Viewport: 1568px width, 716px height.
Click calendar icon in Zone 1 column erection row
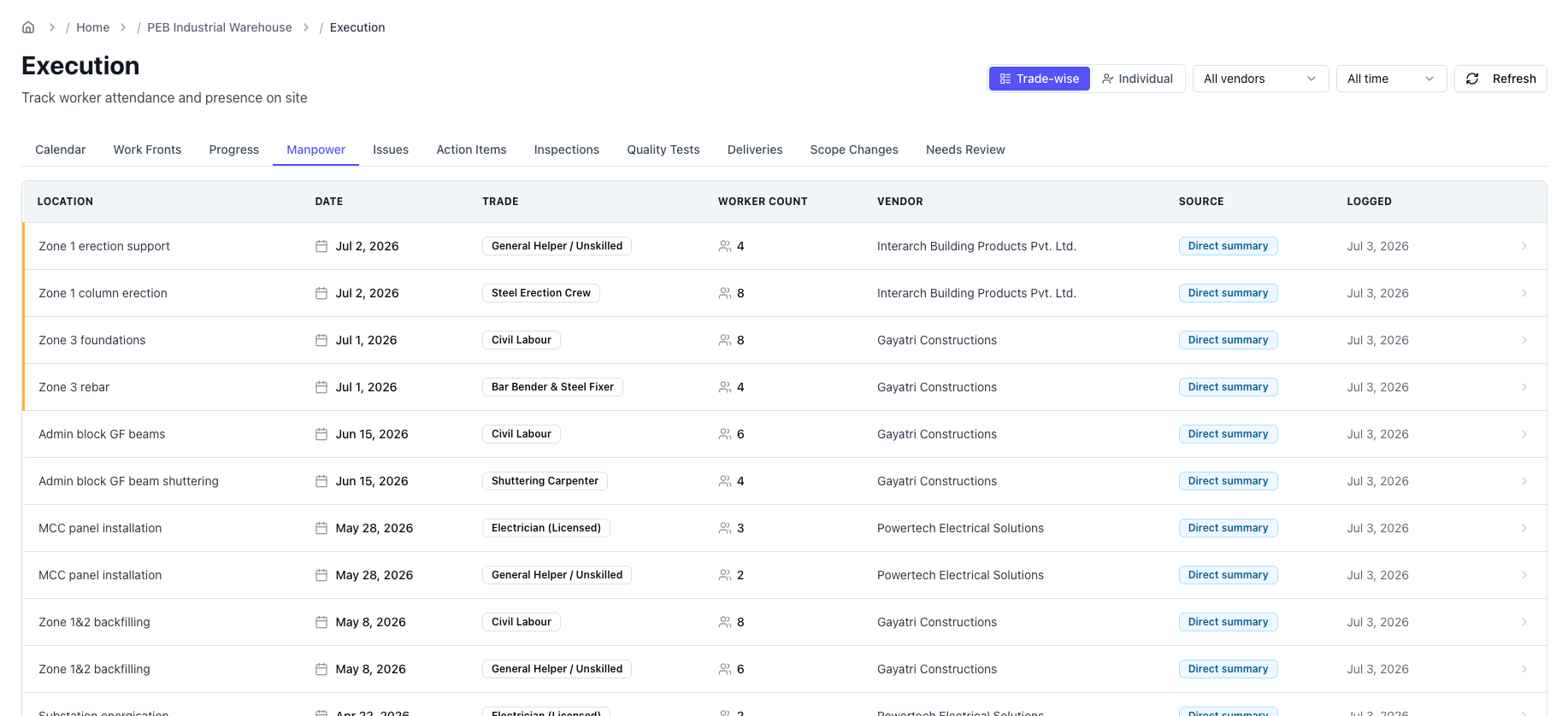tap(321, 293)
